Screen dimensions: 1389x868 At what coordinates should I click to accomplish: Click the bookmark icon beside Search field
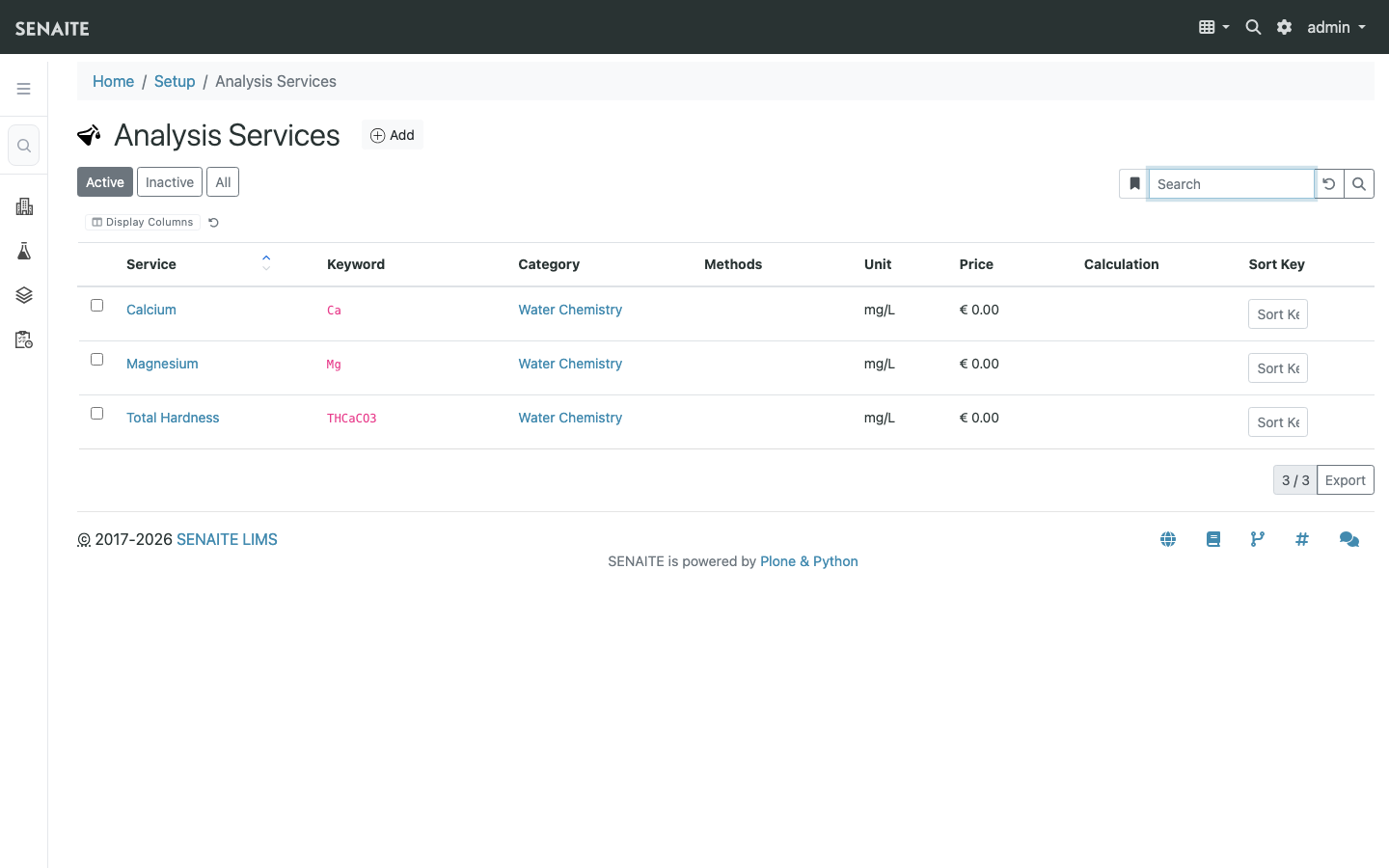pyautogui.click(x=1134, y=184)
